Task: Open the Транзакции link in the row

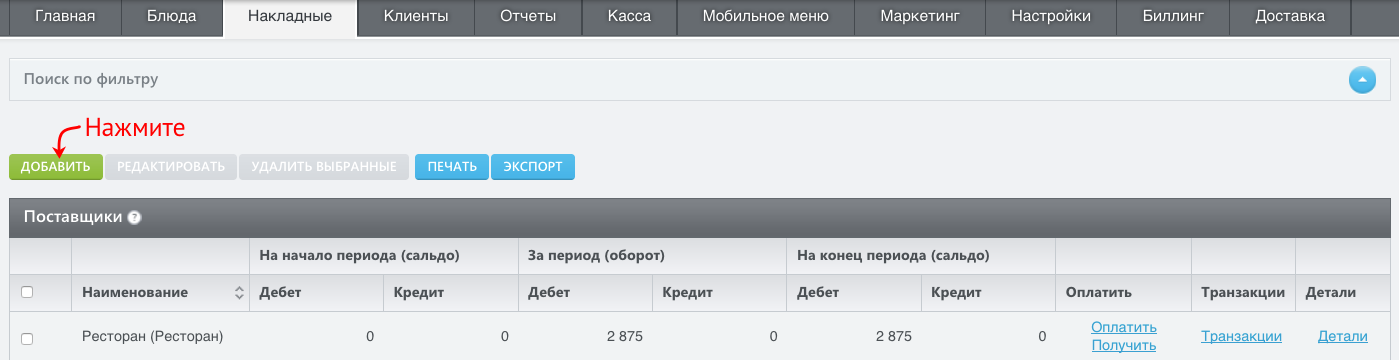Action: (1241, 337)
